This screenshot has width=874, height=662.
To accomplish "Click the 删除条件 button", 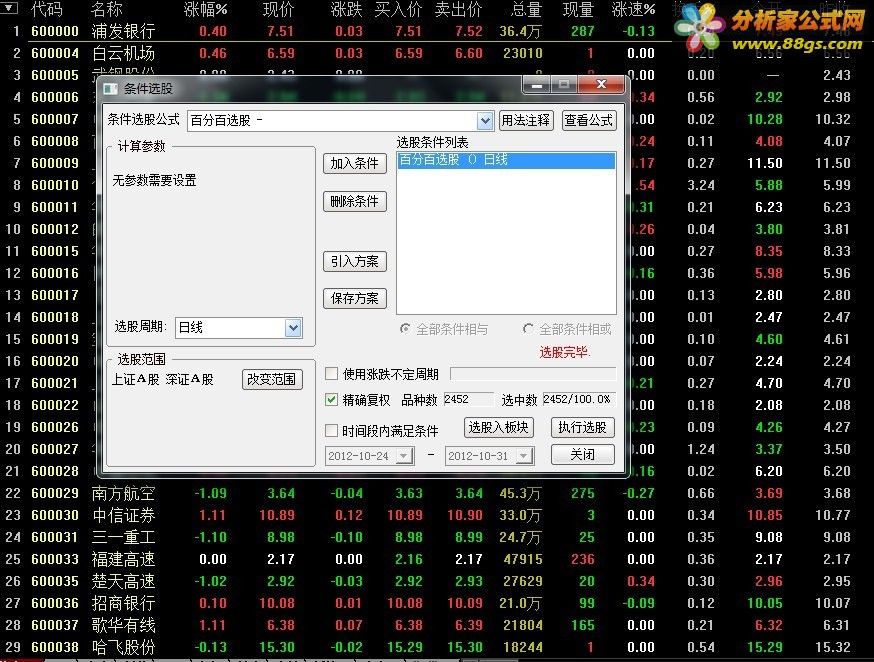I will coord(355,201).
